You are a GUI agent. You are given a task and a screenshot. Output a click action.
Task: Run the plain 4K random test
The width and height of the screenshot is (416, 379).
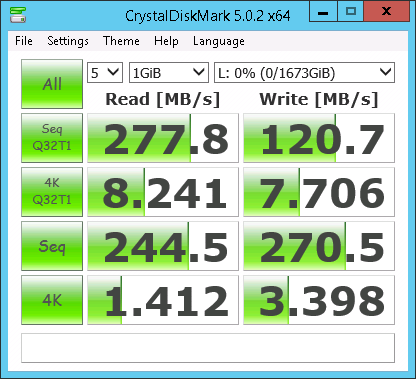(52, 300)
